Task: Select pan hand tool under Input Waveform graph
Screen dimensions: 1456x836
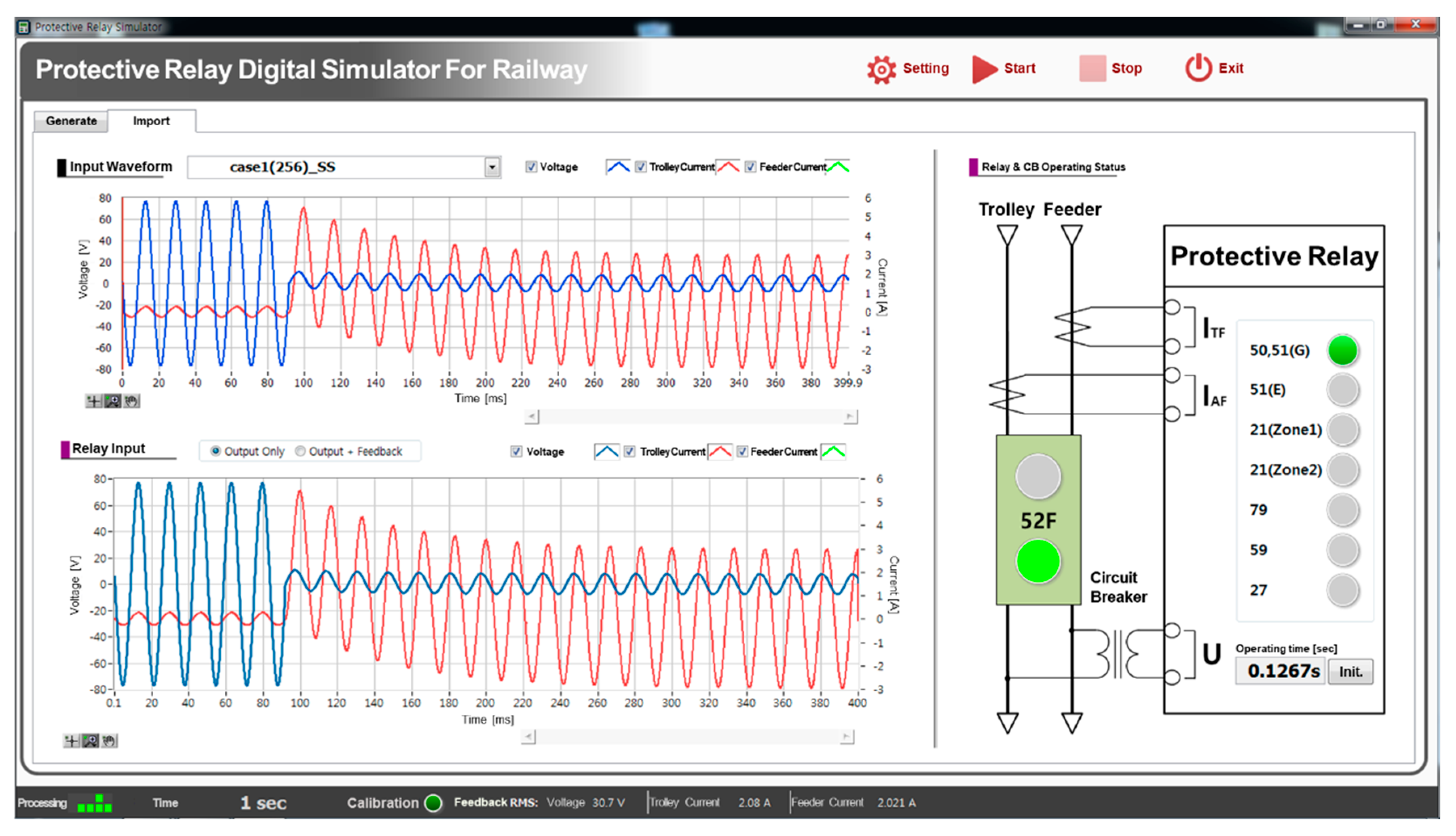Action: [131, 401]
